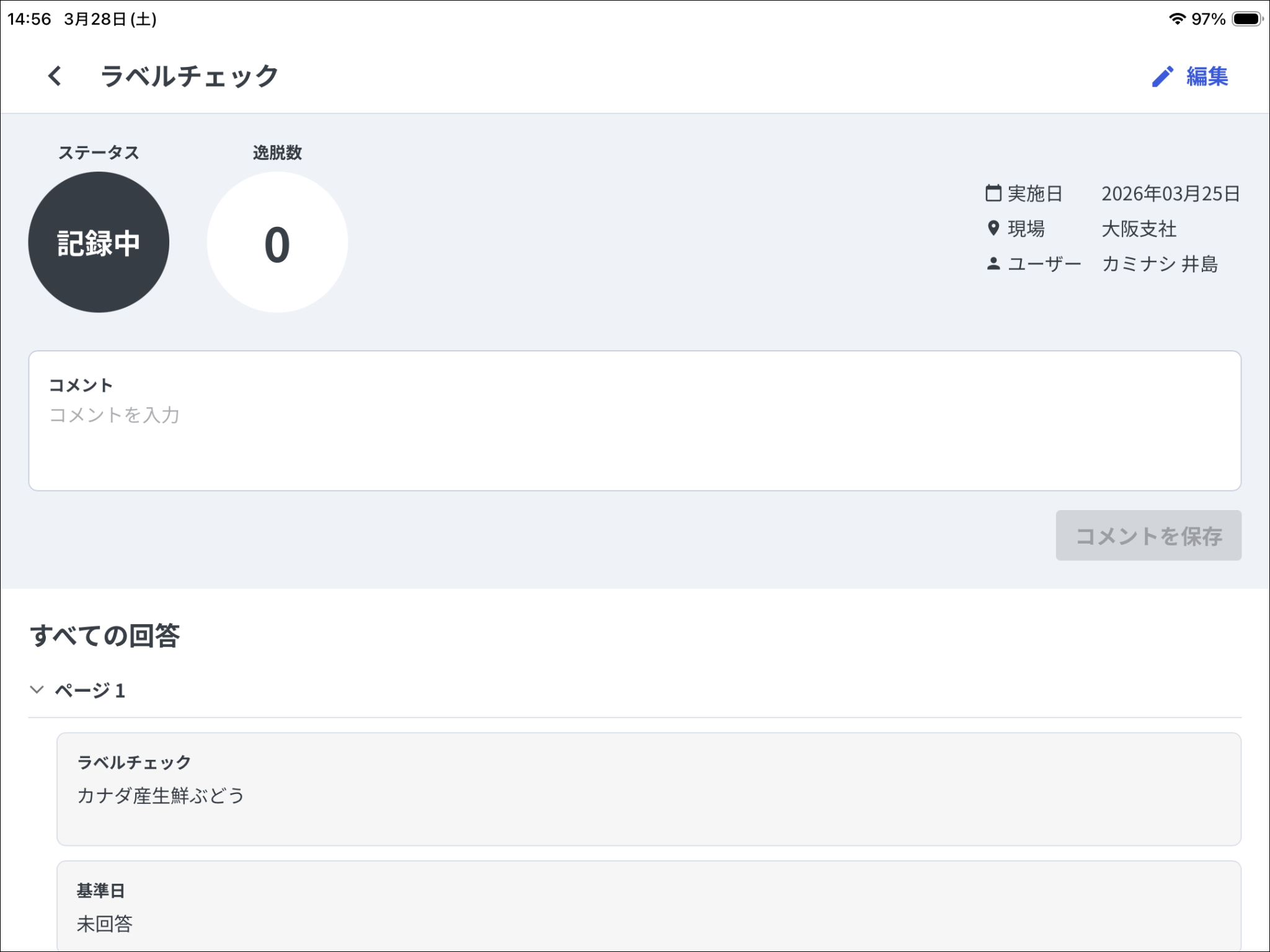Open the ラベルチェック answer card
Viewport: 1270px width, 952px height.
(649, 788)
